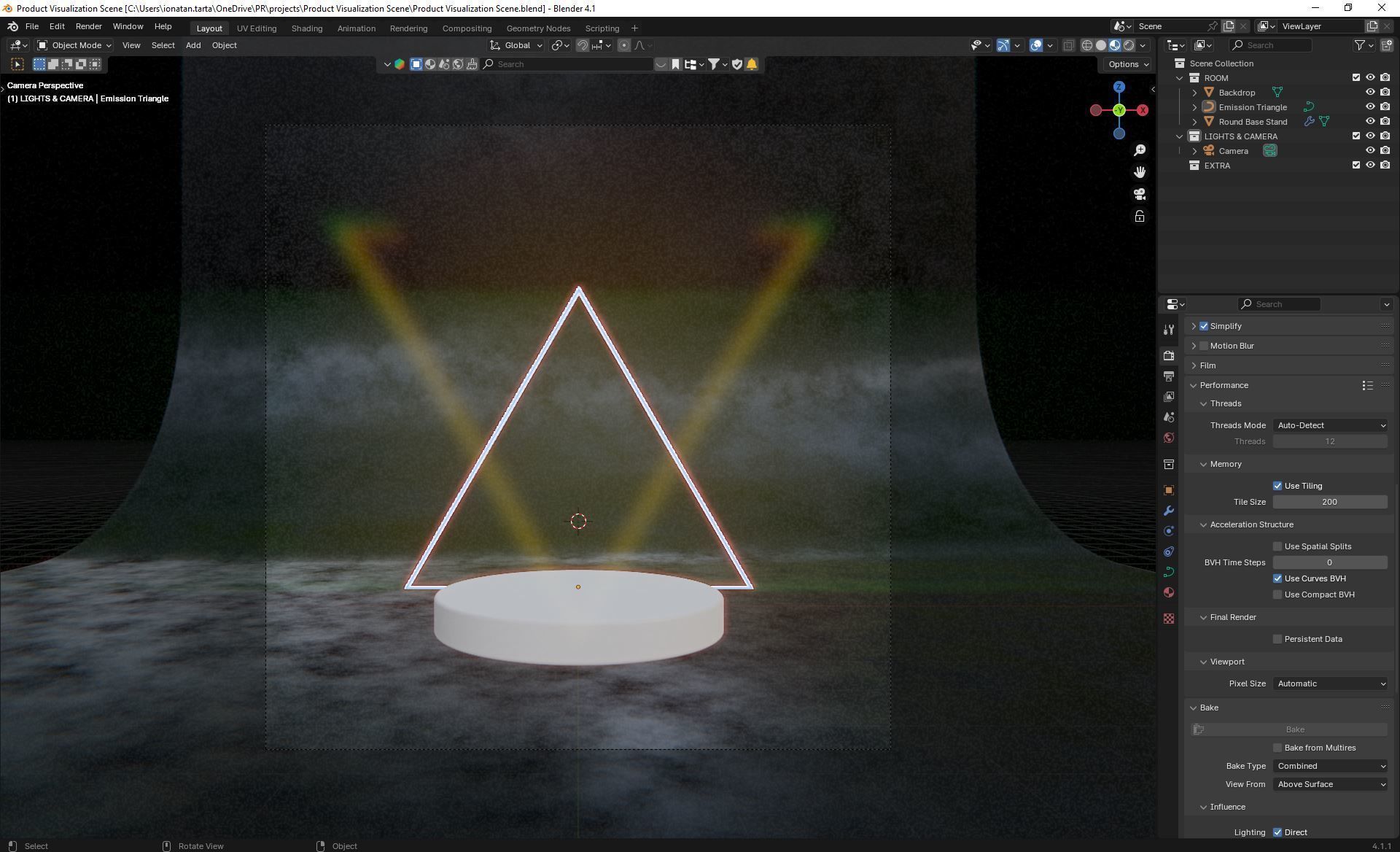This screenshot has width=1400, height=852.
Task: Hide Backdrop object with eye icon
Action: tap(1370, 93)
